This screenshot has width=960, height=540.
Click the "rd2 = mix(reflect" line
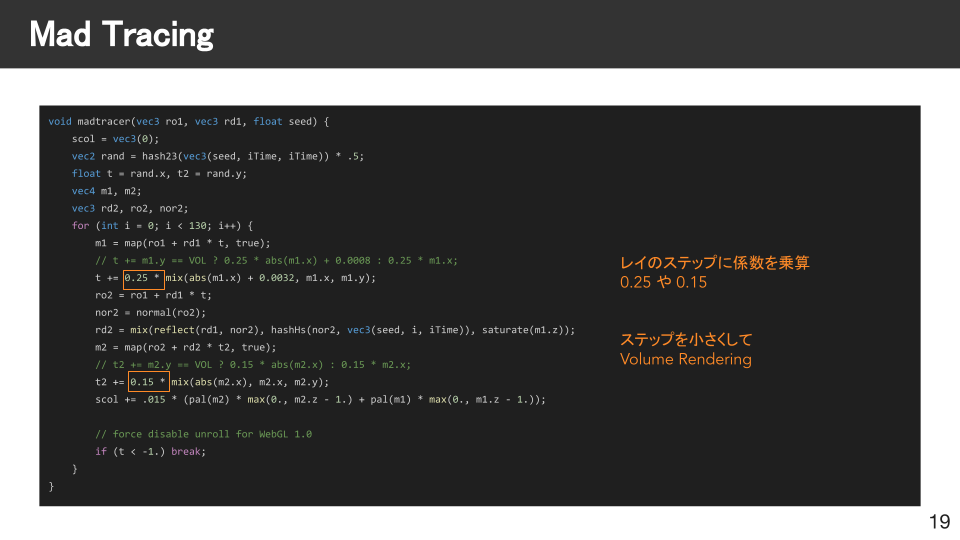point(334,330)
